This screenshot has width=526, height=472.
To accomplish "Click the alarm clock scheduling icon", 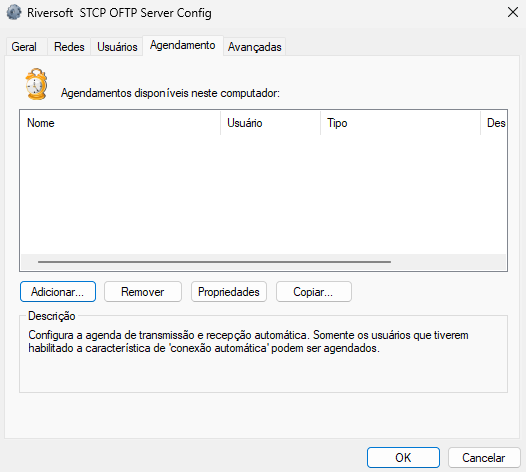I will (36, 84).
